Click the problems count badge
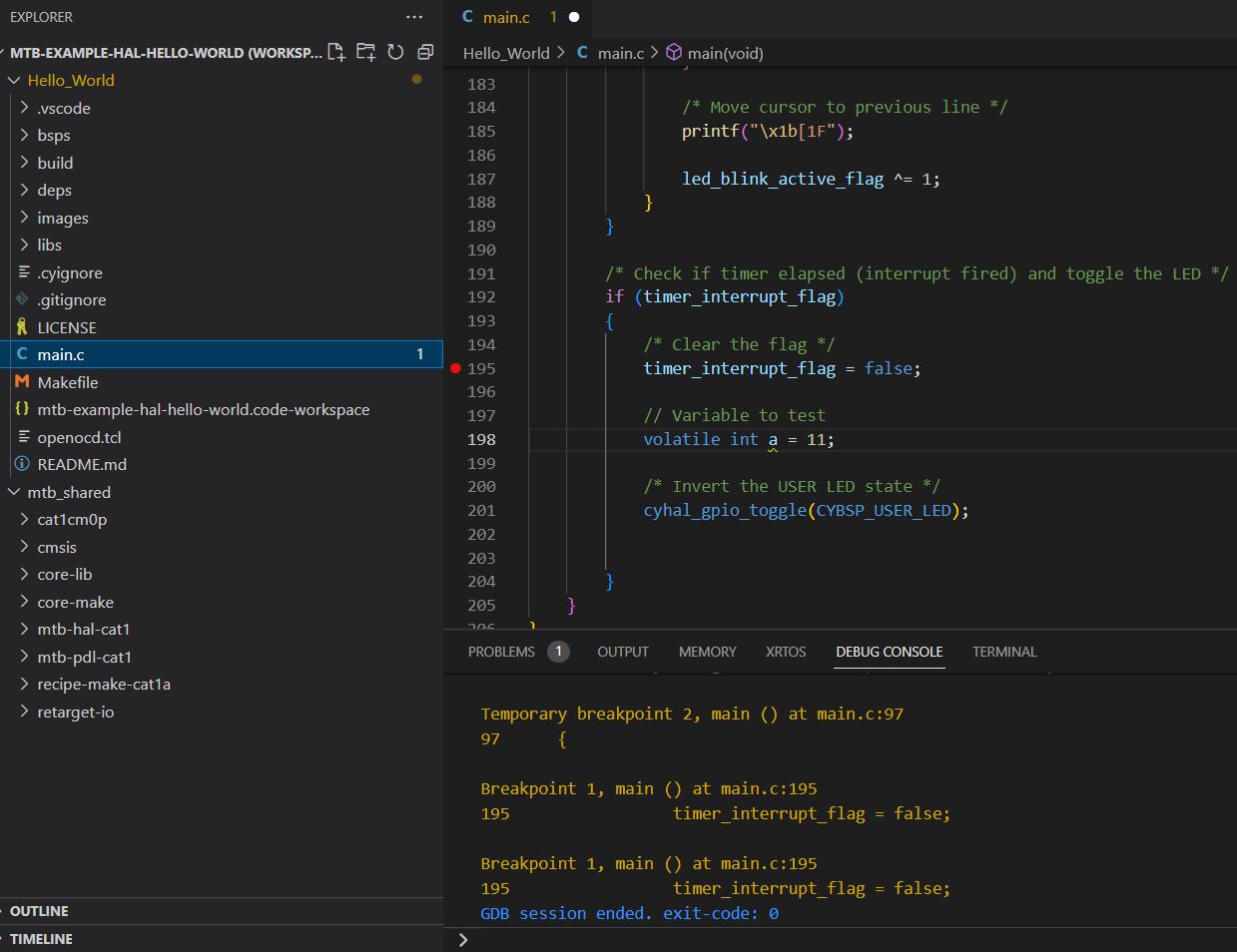The width and height of the screenshot is (1237, 952). click(558, 652)
